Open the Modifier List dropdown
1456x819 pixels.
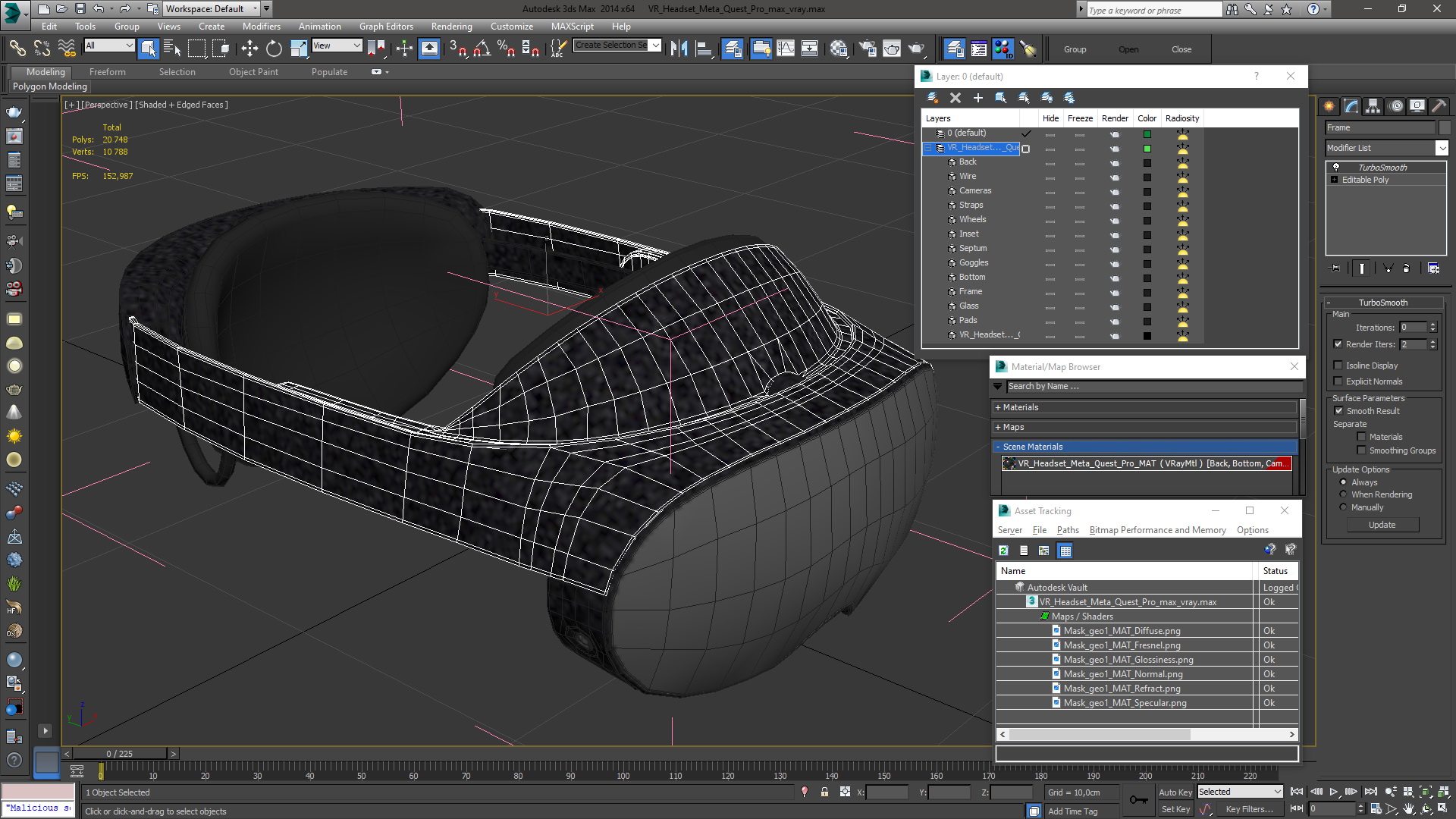(x=1386, y=148)
